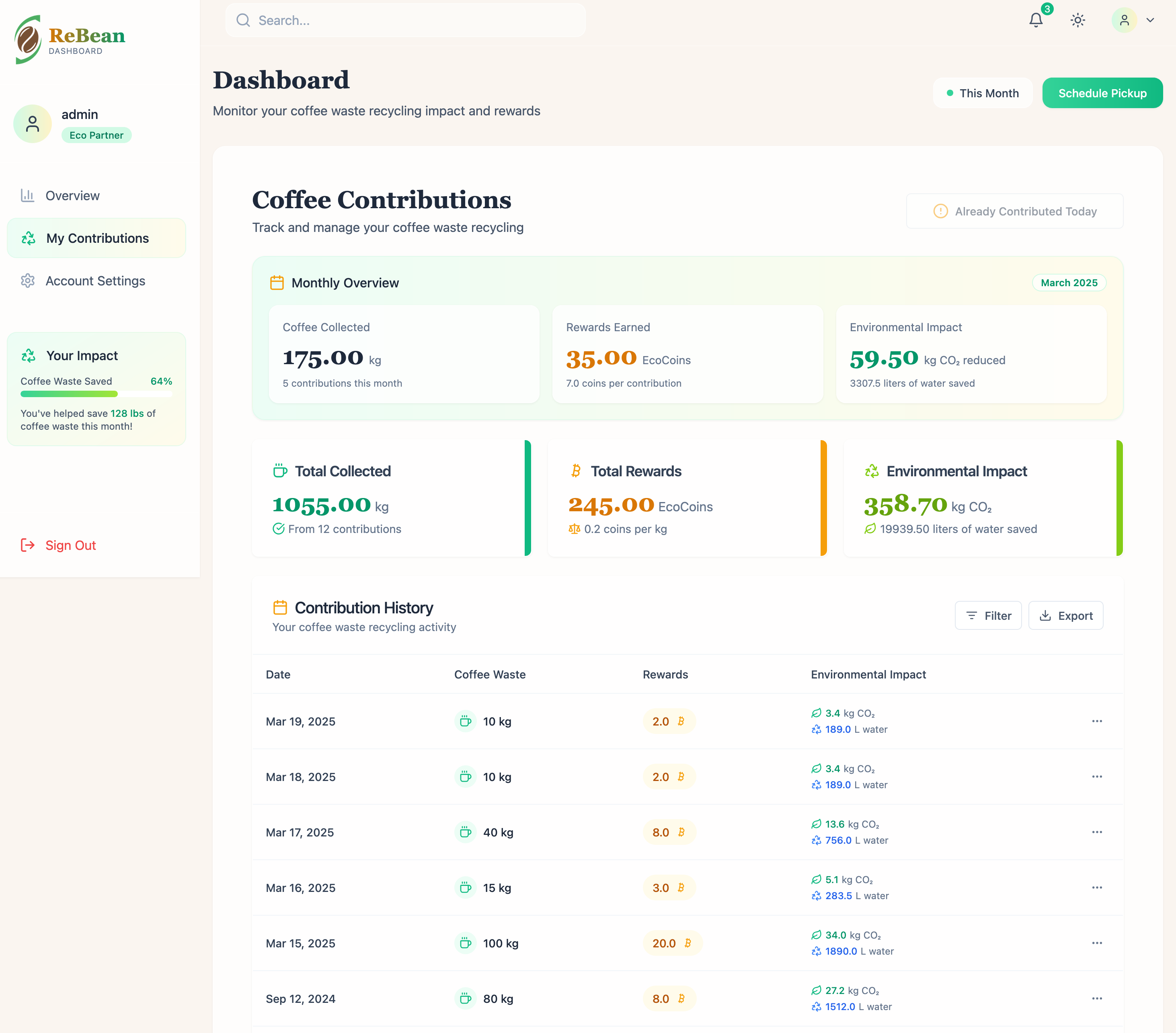Export the contribution history
Viewport: 1176px width, 1033px height.
coord(1065,615)
